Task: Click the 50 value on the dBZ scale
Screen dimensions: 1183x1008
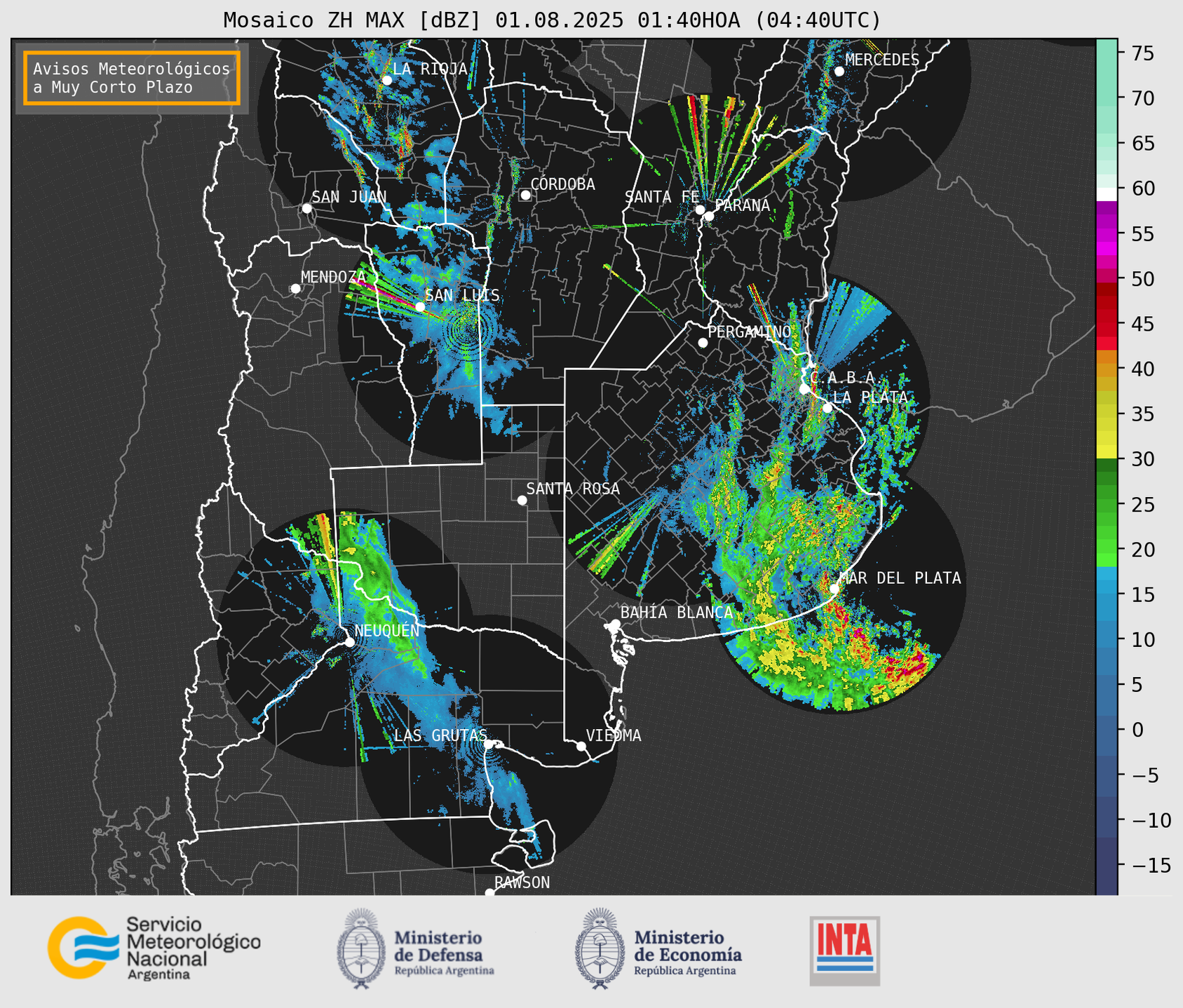Action: tap(1144, 279)
